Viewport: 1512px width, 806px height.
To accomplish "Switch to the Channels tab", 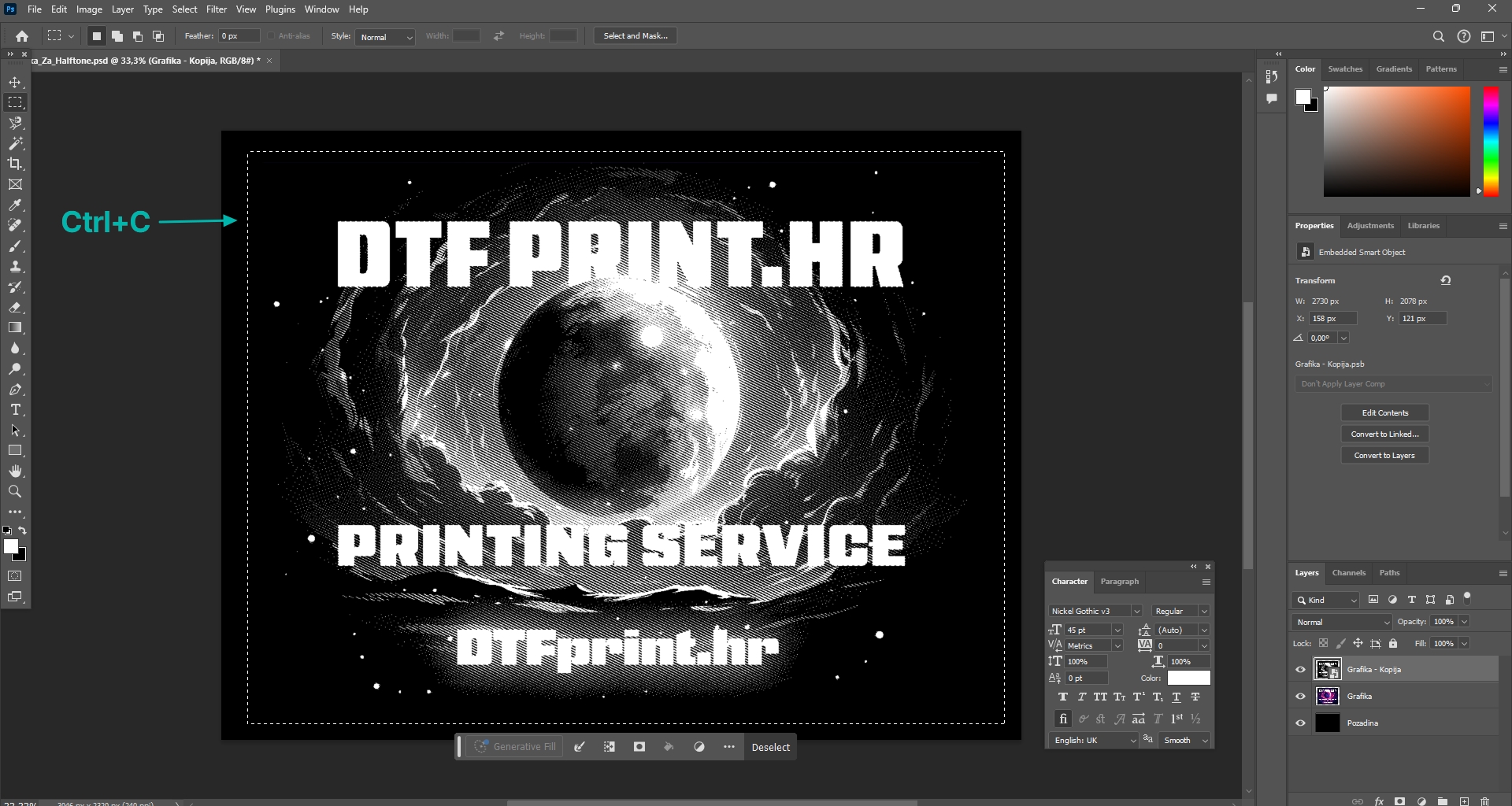I will click(x=1349, y=573).
